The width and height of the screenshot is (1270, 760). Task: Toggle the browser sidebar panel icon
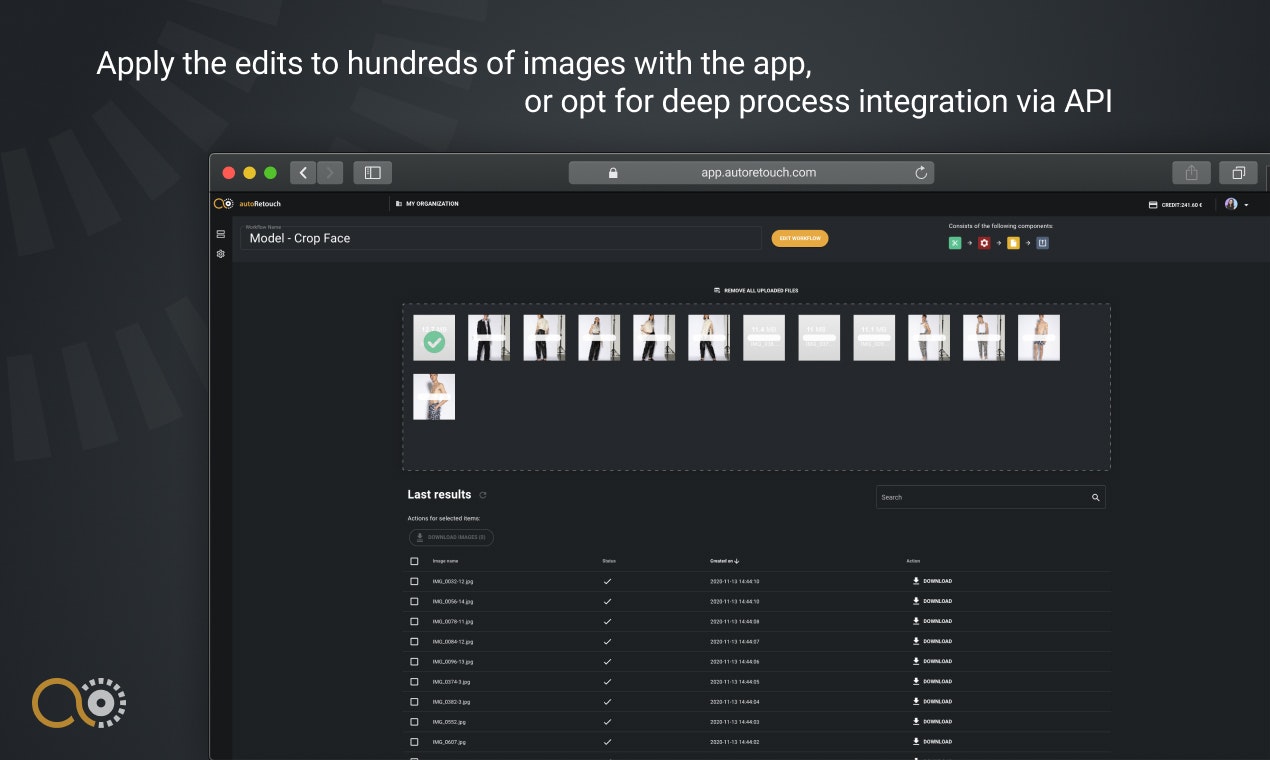(x=372, y=172)
